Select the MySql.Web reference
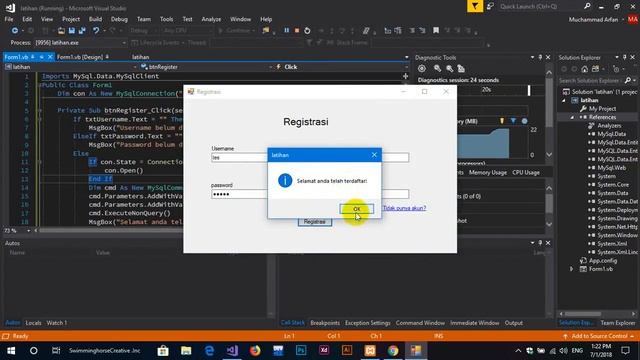The height and width of the screenshot is (360, 640). click(611, 168)
